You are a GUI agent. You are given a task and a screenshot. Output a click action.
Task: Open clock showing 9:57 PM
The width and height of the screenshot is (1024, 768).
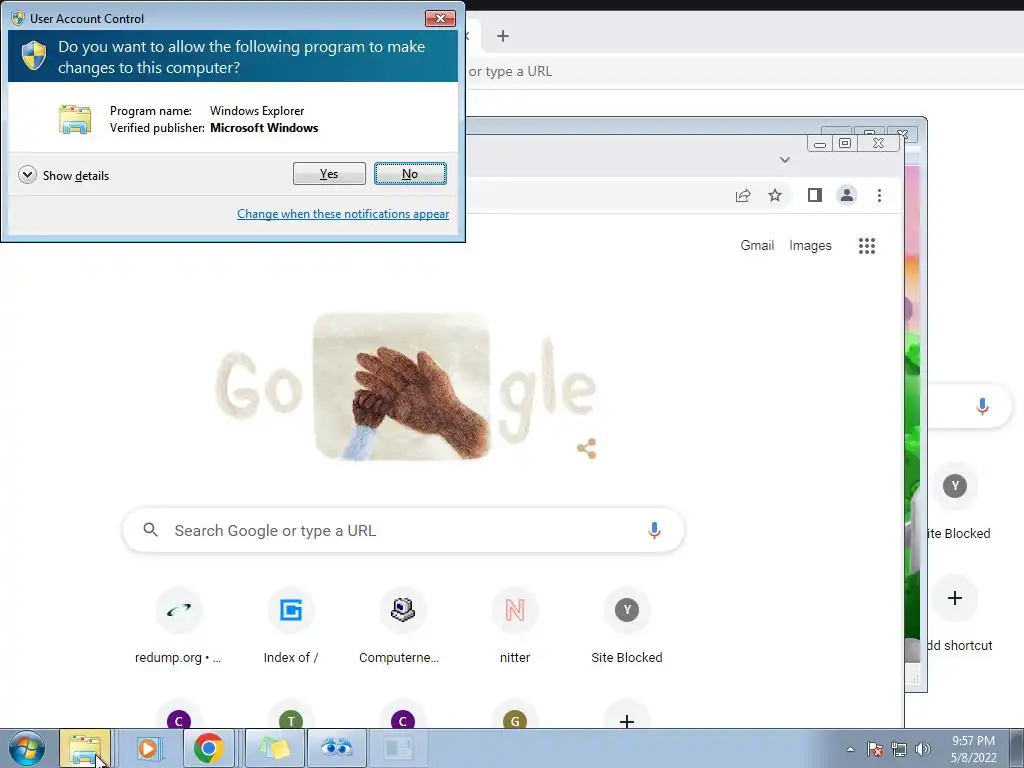973,748
